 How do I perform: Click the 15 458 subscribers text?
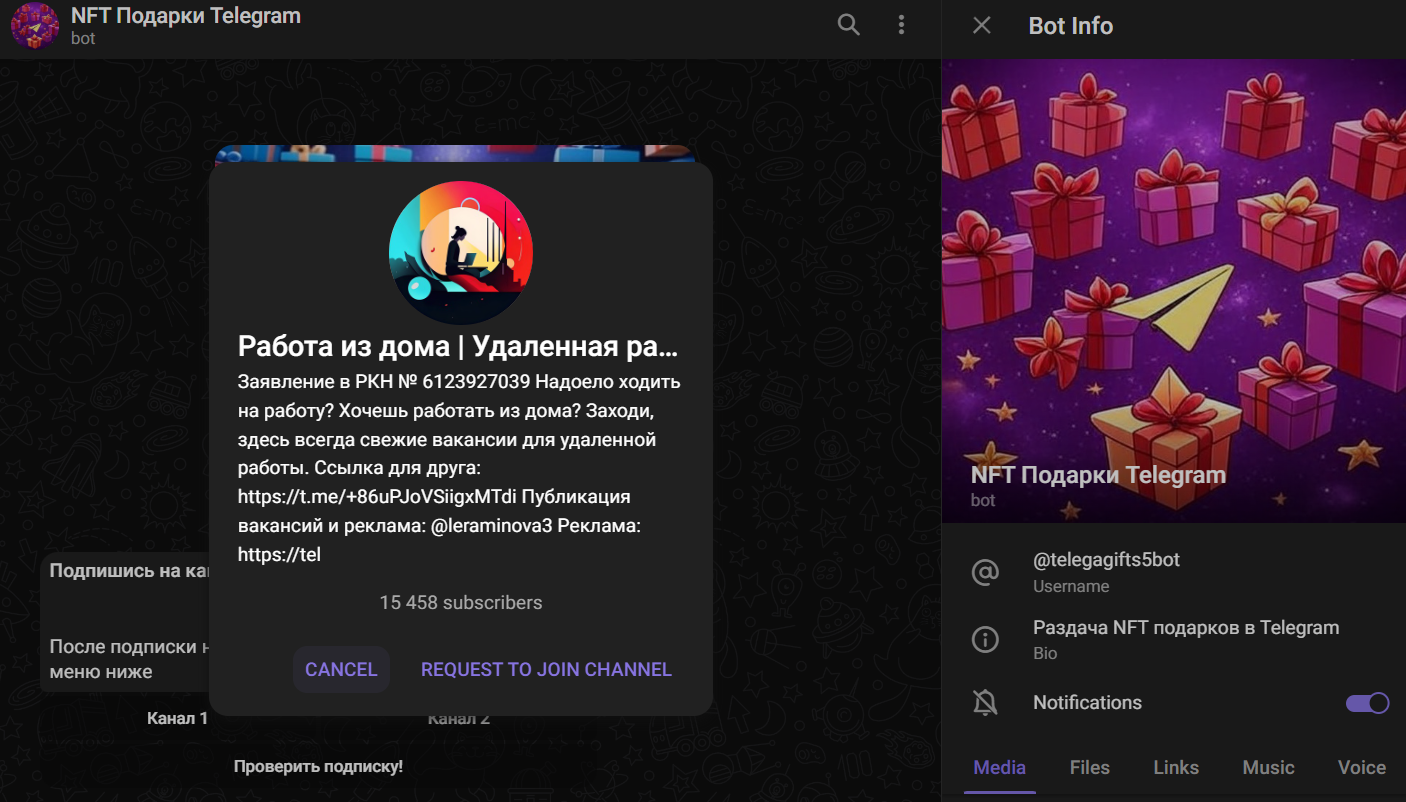pyautogui.click(x=461, y=603)
